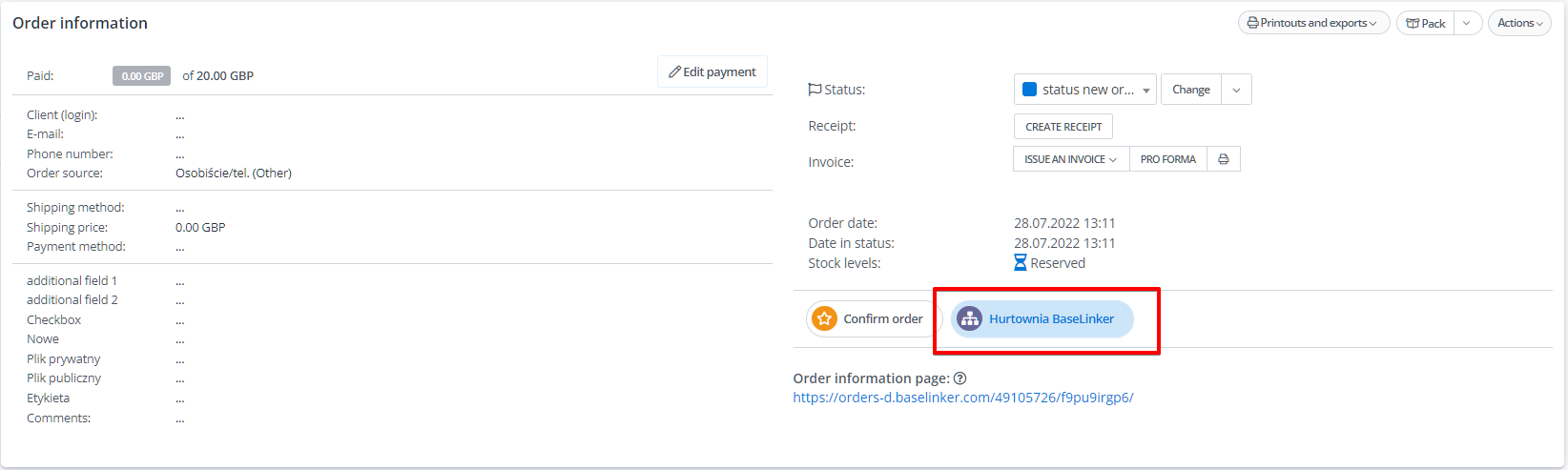Click the 'Date in status:' label
1568x470 pixels.
coord(851,243)
